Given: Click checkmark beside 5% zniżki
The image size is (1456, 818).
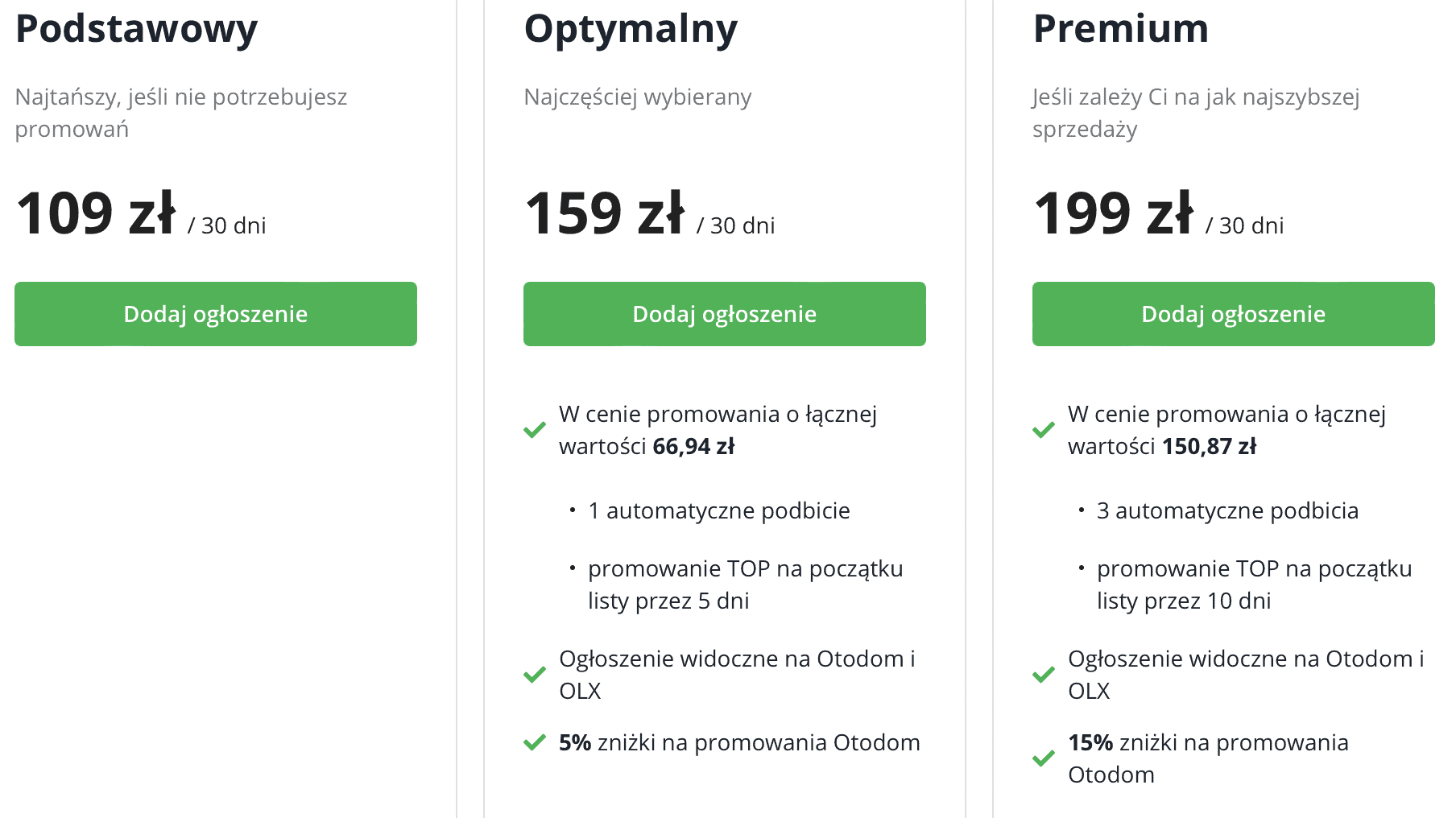Looking at the screenshot, I should point(535,742).
